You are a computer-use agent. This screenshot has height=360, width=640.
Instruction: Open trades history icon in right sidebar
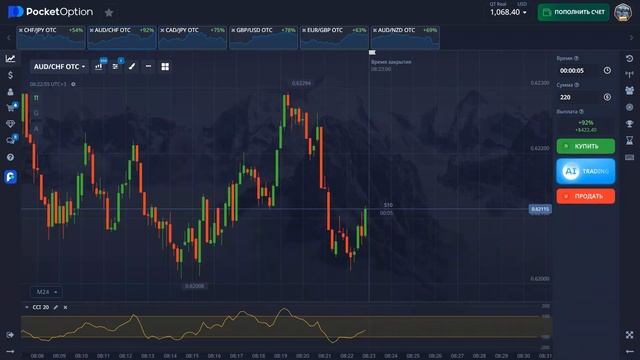tap(629, 58)
